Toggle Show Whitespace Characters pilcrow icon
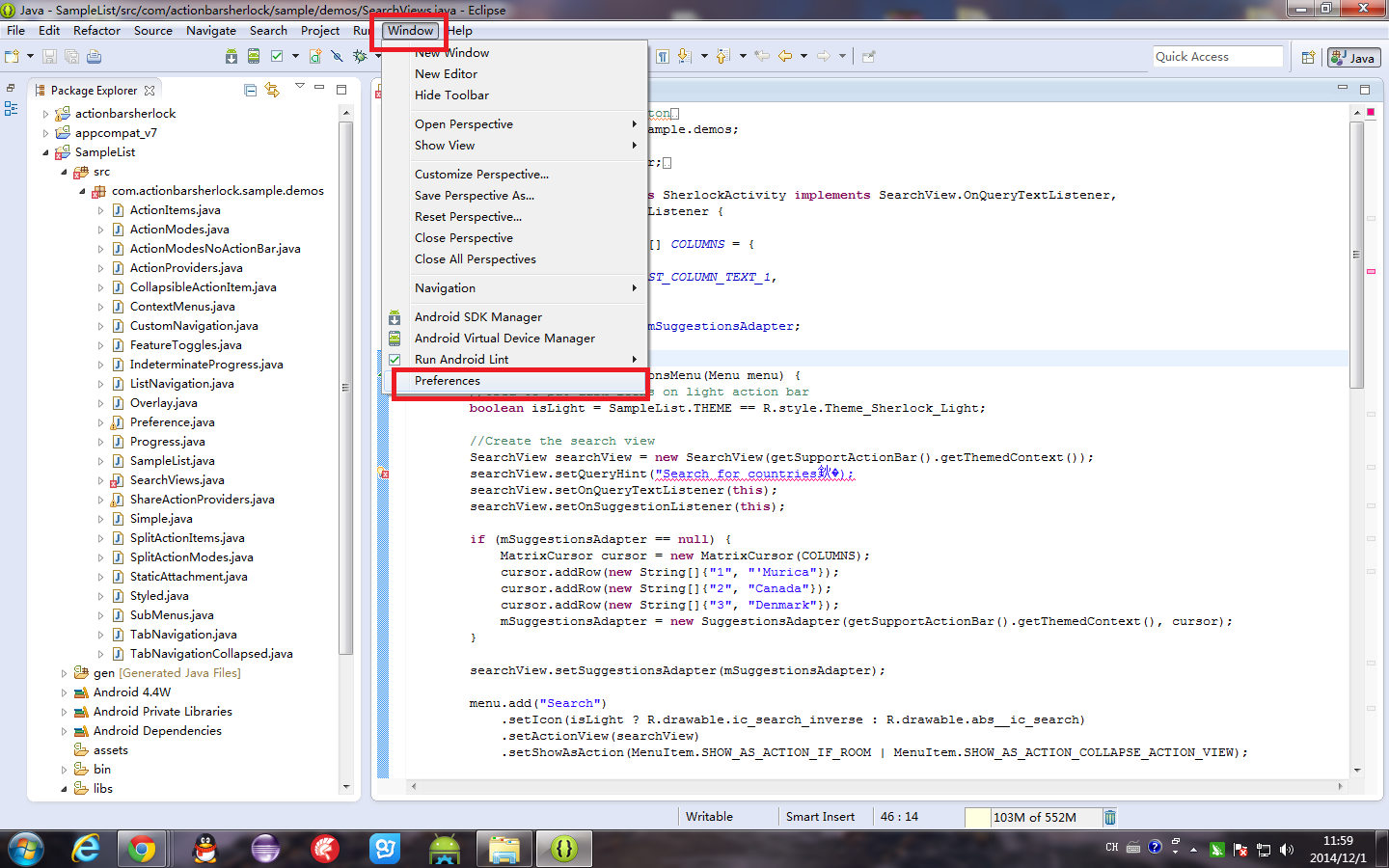The image size is (1389, 868). (x=663, y=57)
